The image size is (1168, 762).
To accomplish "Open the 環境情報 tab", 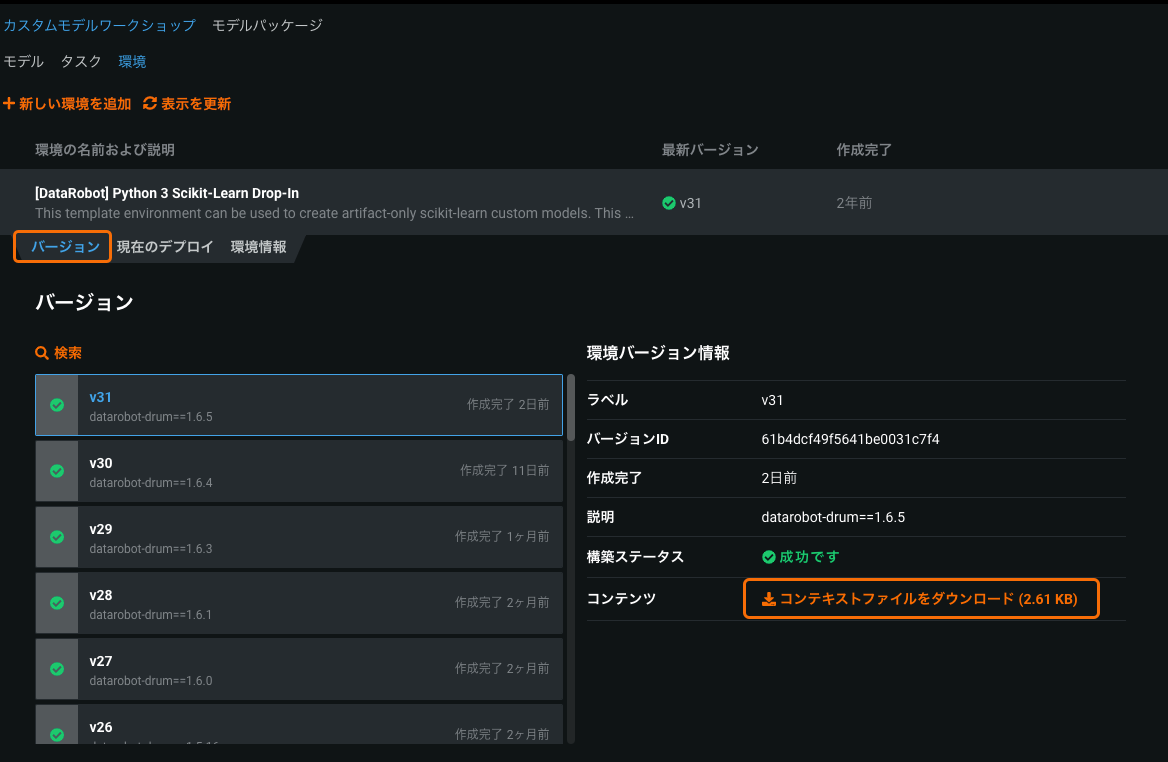I will (258, 247).
